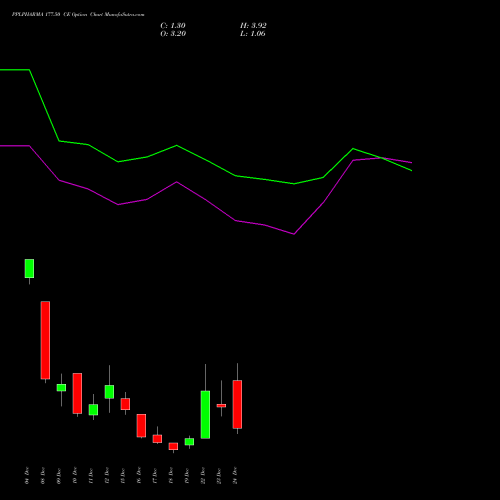
Task: Select the green candlestick for 11 Dec
Action: coord(93,410)
